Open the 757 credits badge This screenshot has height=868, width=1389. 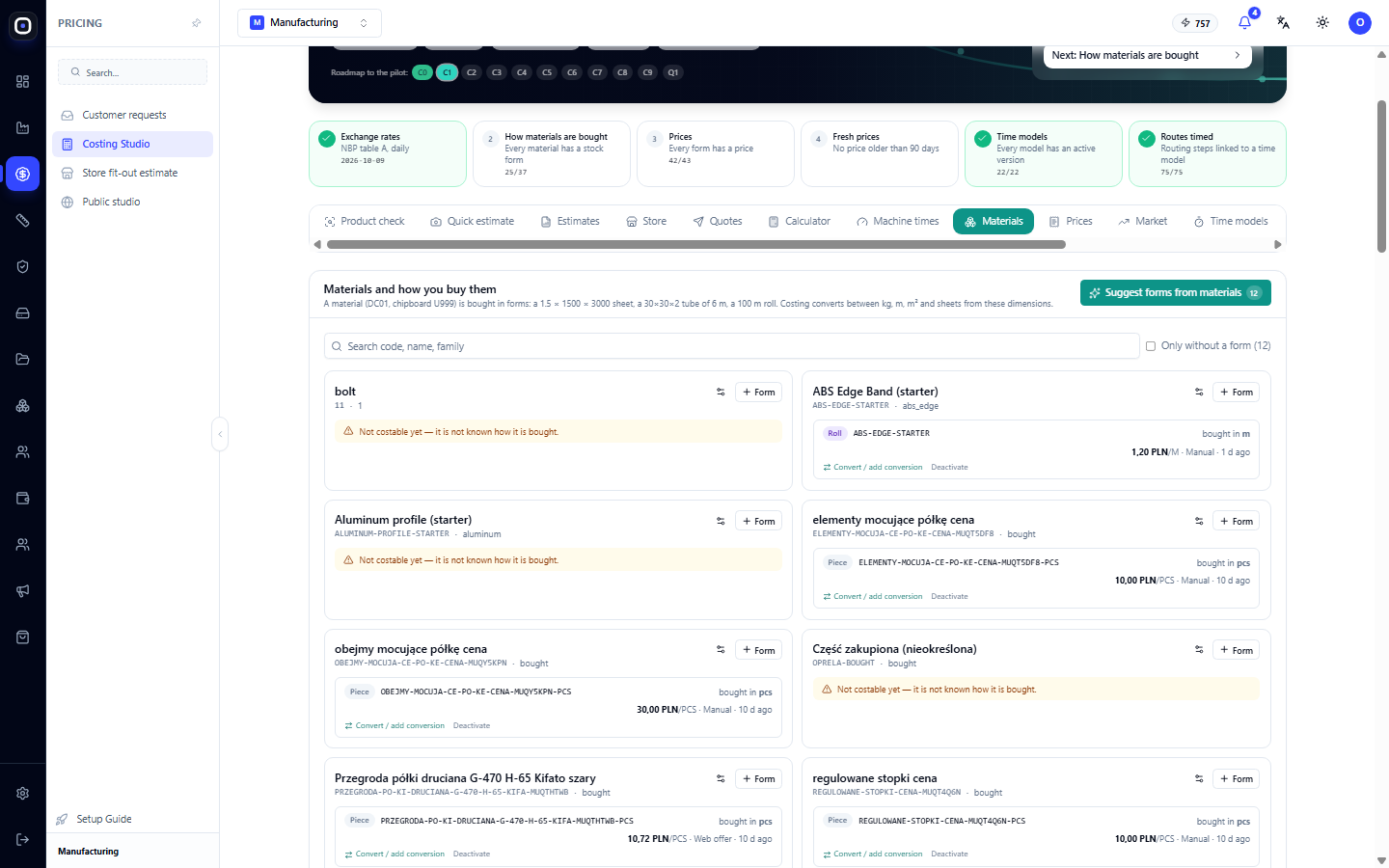[x=1195, y=23]
